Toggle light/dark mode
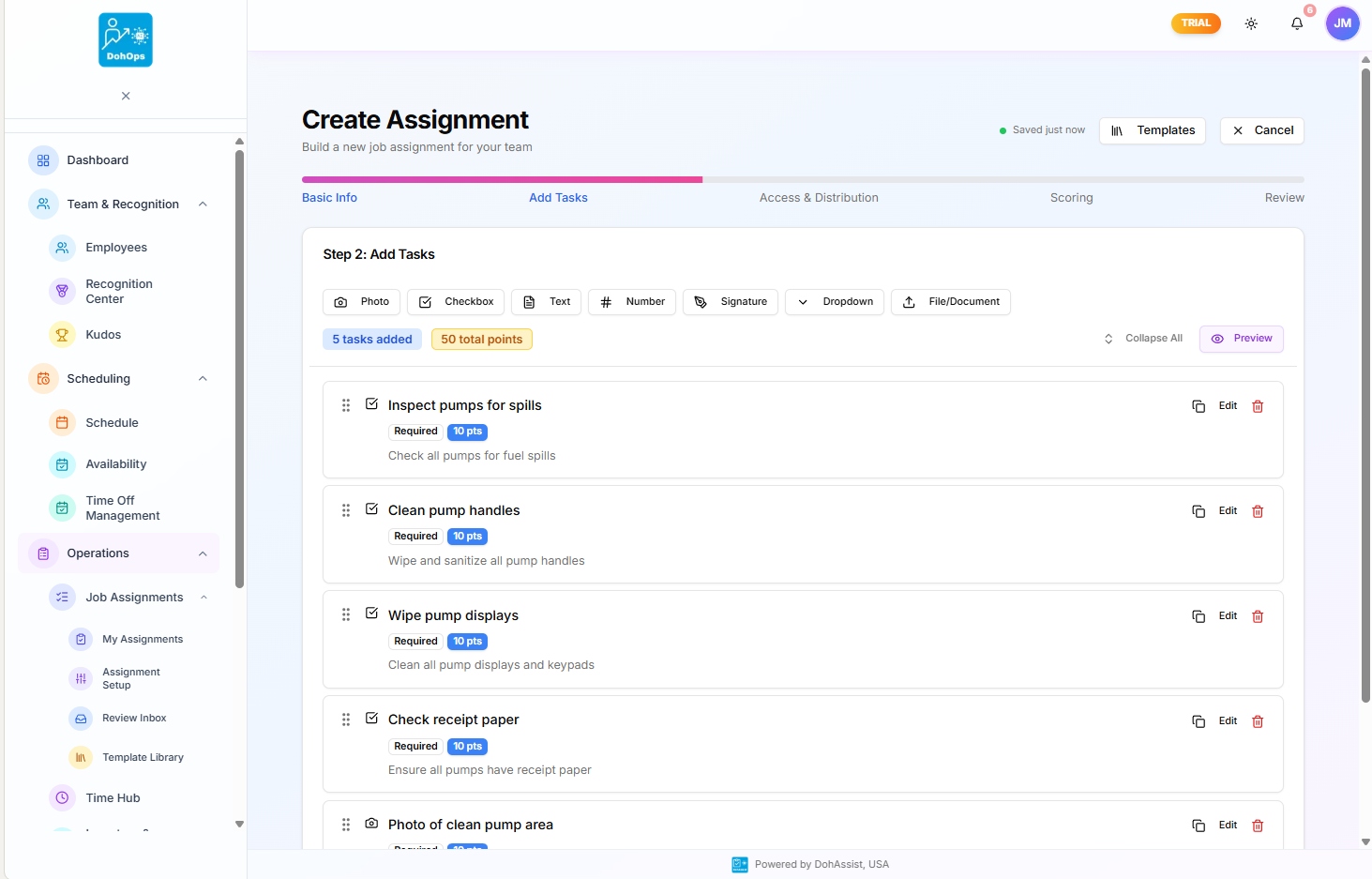This screenshot has height=879, width=1372. click(1251, 23)
